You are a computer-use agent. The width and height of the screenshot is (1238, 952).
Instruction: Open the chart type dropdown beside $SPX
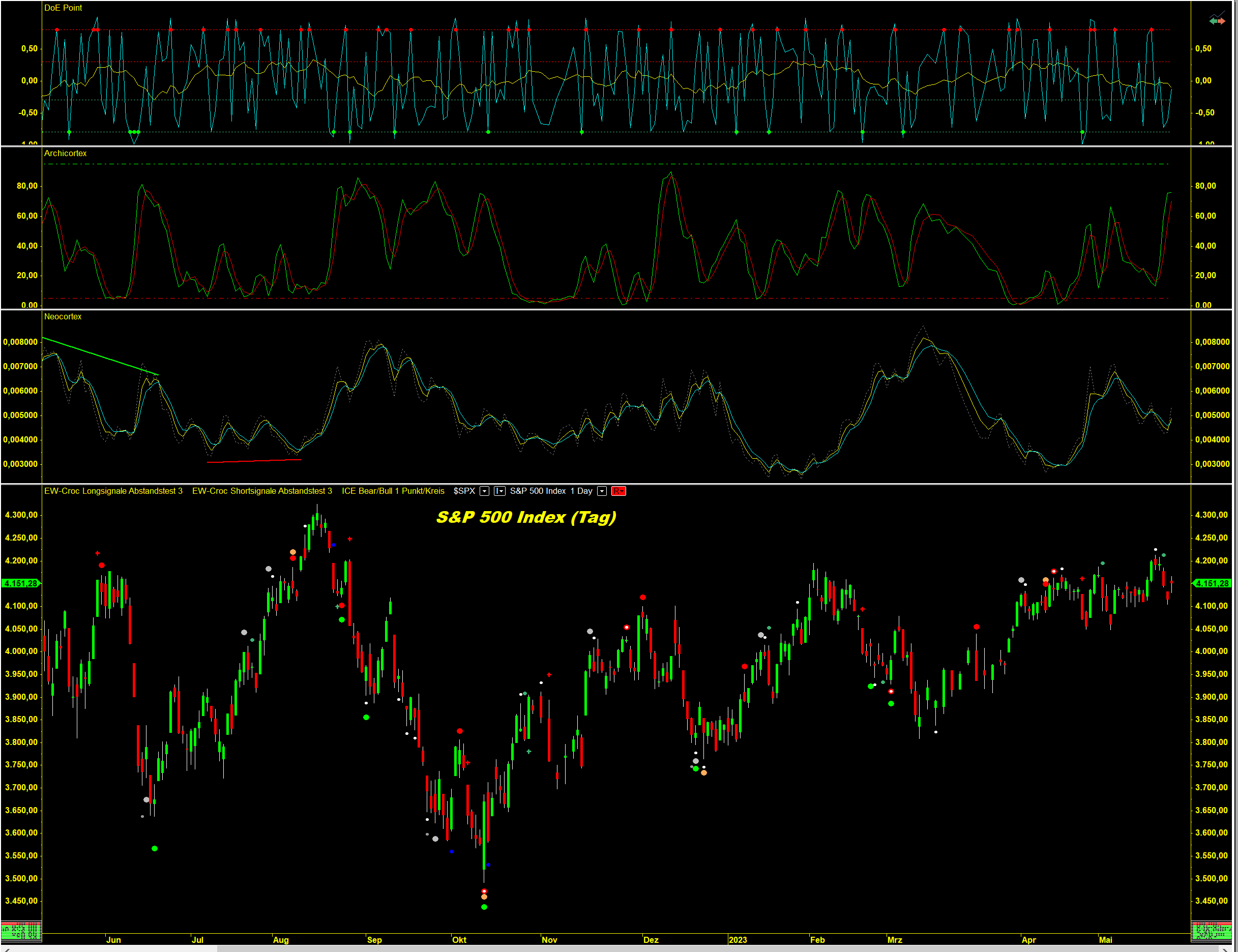499,491
